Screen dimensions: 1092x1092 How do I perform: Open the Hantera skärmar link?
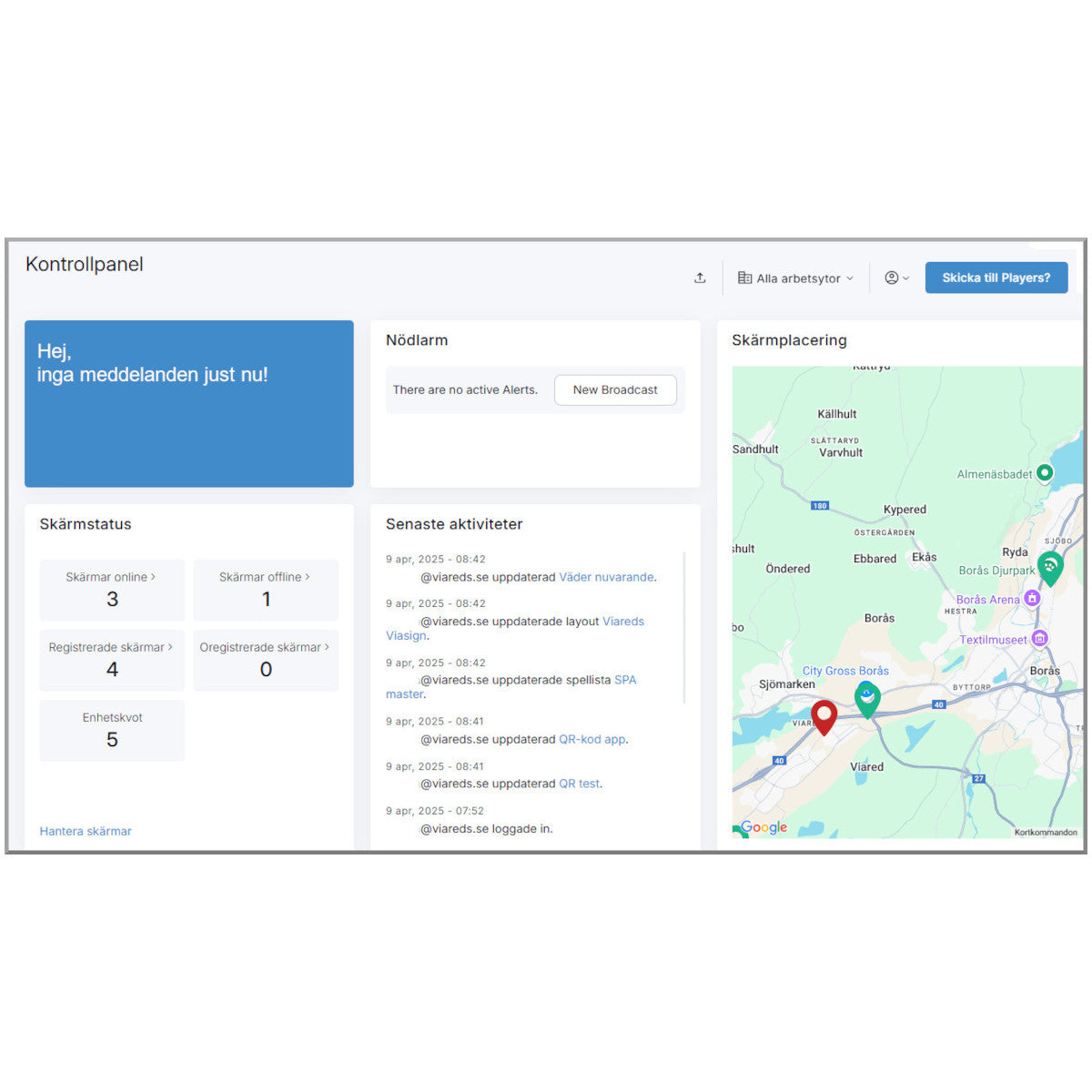[x=86, y=831]
